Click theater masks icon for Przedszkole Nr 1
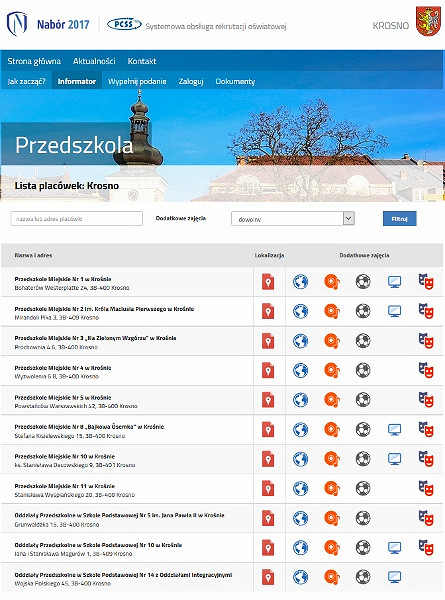 click(x=426, y=281)
